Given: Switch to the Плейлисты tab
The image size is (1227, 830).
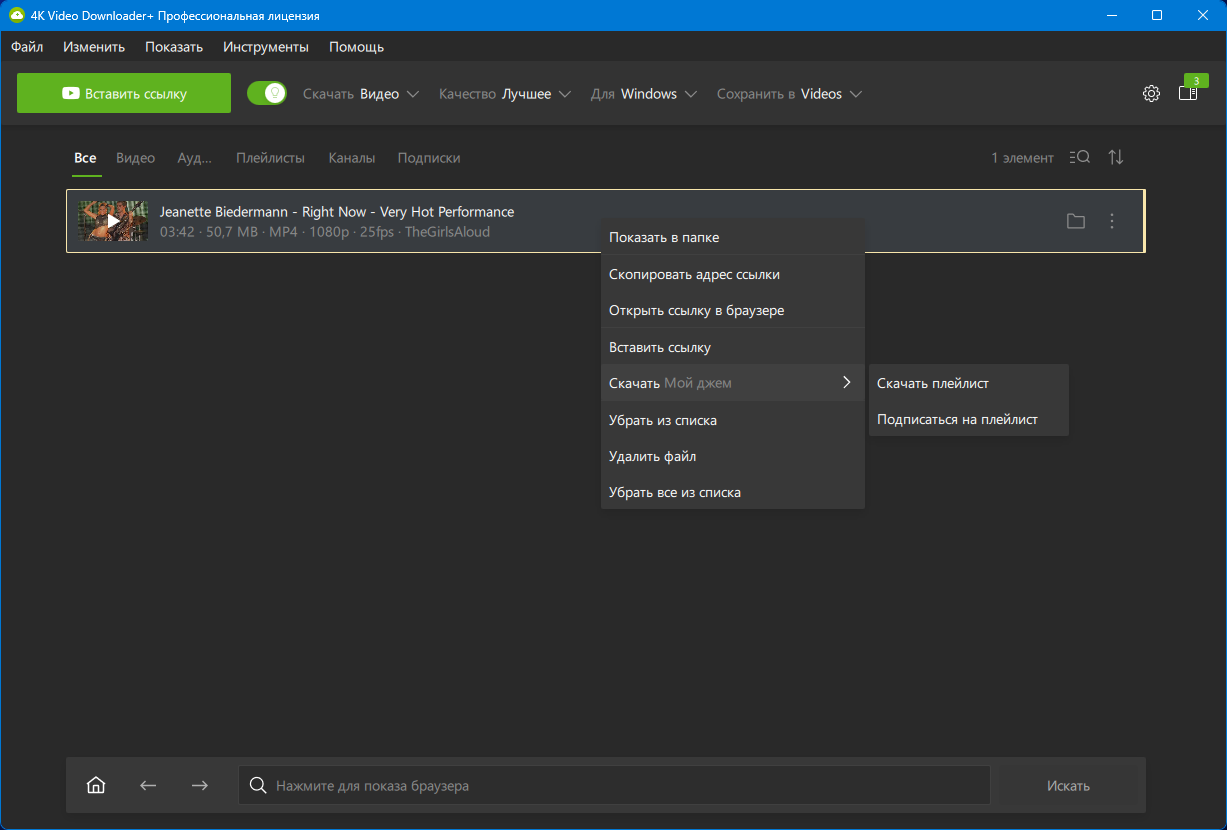Looking at the screenshot, I should tap(270, 158).
